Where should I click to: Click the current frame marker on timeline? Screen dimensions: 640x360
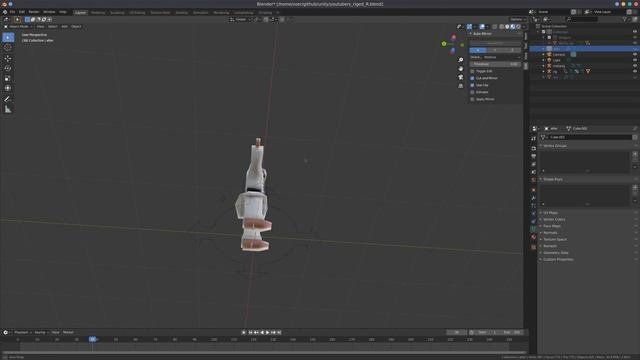(x=93, y=340)
